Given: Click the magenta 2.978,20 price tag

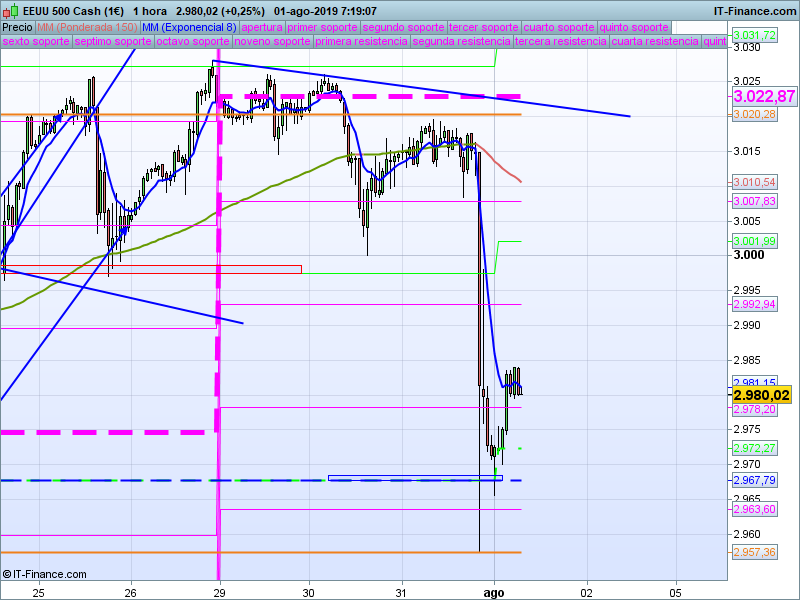Looking at the screenshot, I should [755, 409].
